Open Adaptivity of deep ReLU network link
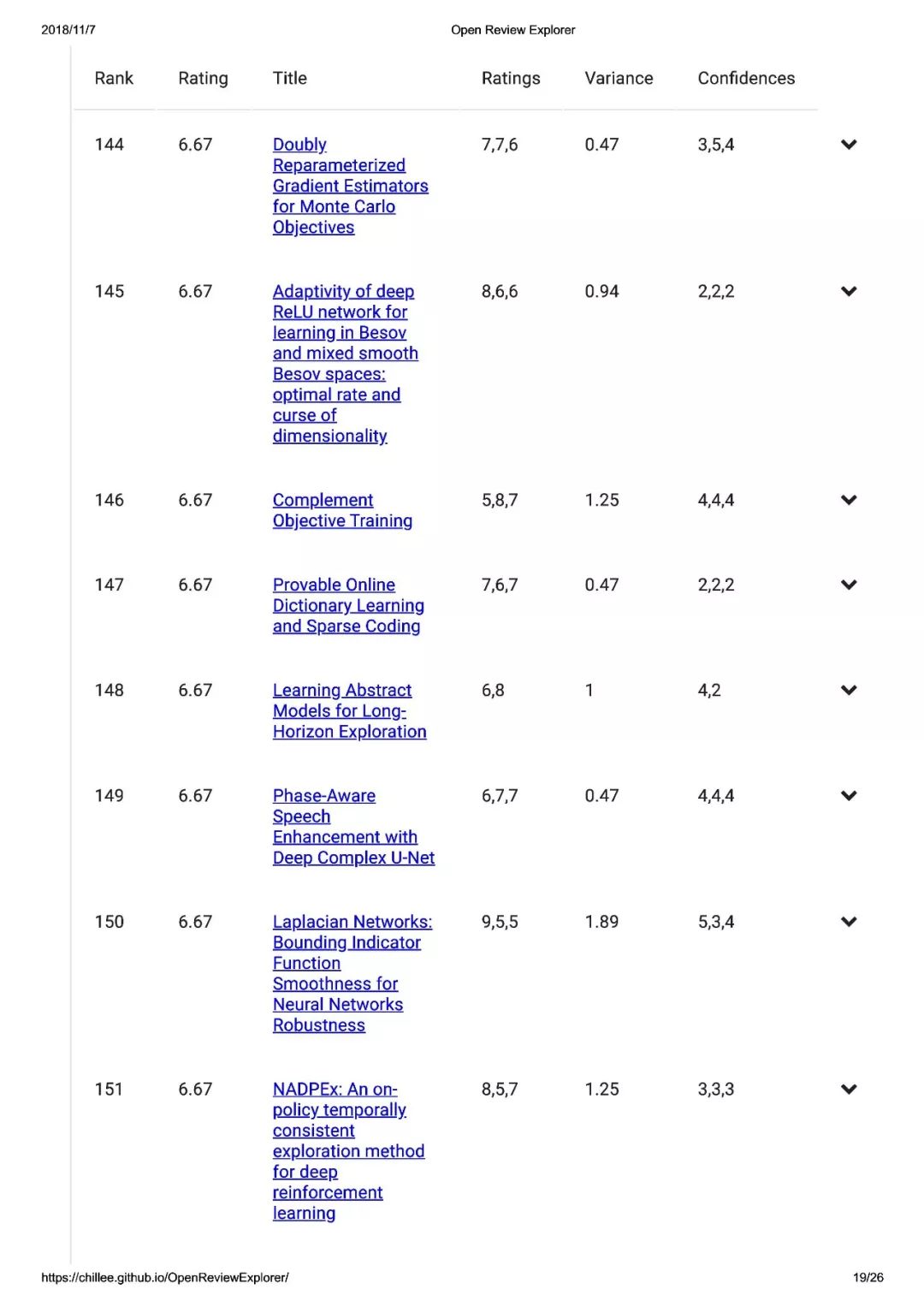This screenshot has width=924, height=1307. [x=345, y=364]
